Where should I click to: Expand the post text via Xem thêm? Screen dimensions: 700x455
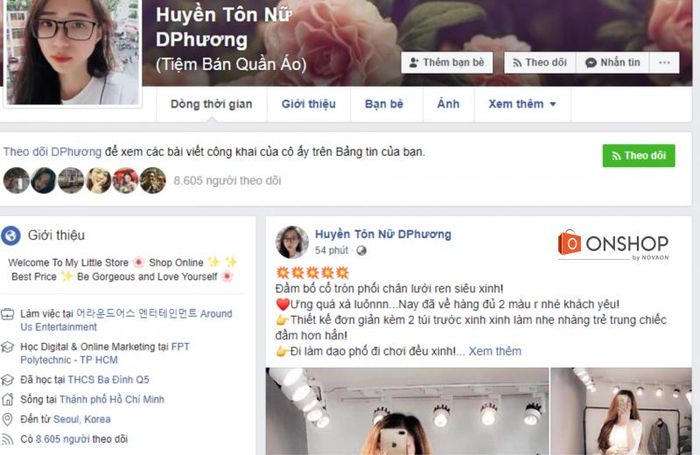tap(495, 351)
